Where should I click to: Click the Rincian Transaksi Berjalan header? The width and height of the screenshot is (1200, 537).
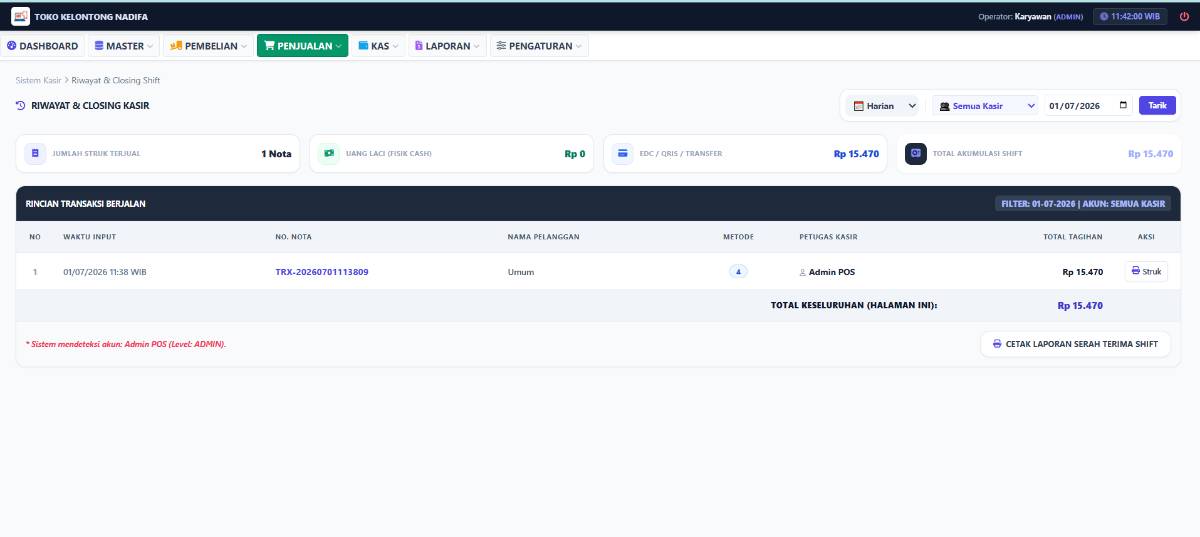coord(86,204)
